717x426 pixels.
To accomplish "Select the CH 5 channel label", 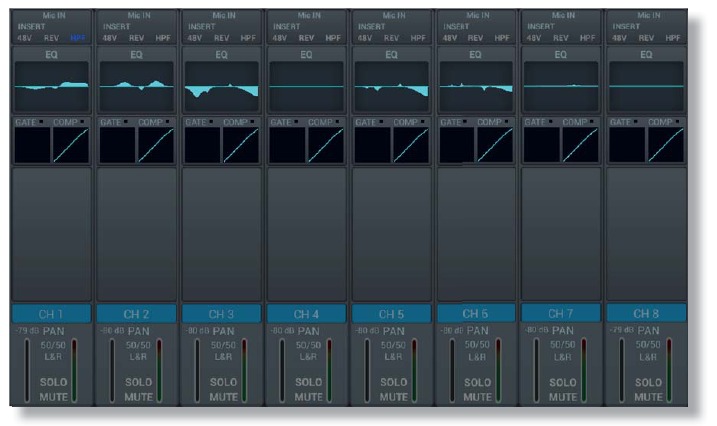I will tap(391, 314).
